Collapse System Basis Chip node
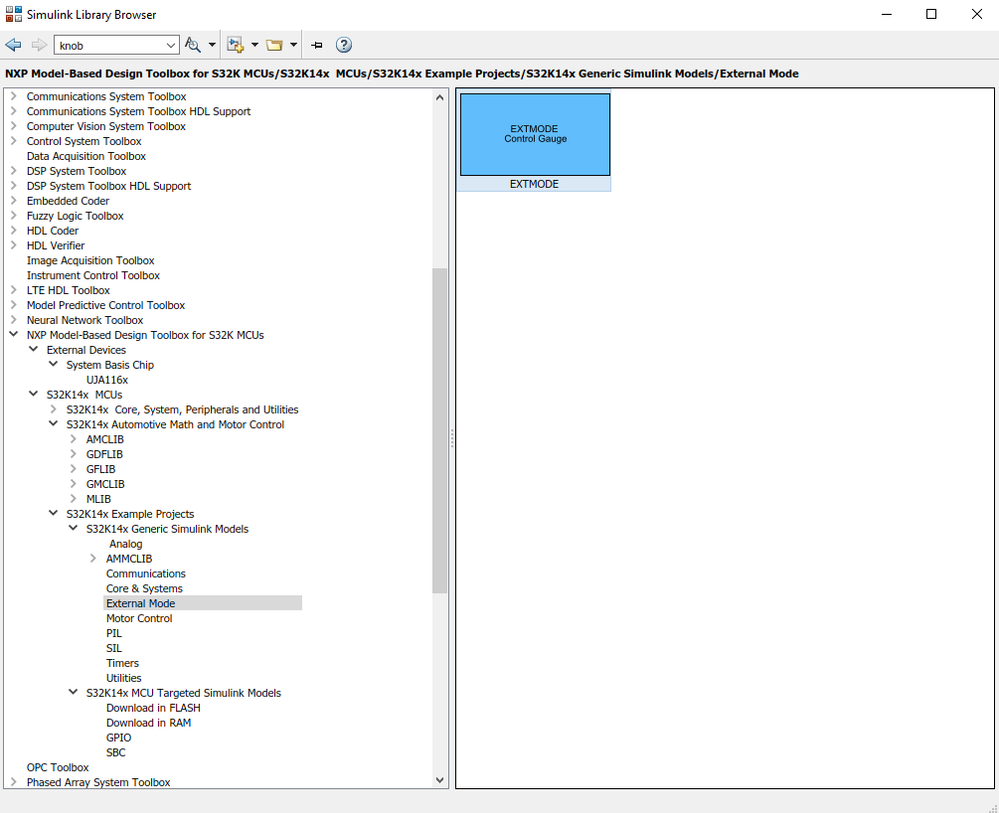This screenshot has height=813, width=999. (x=54, y=364)
